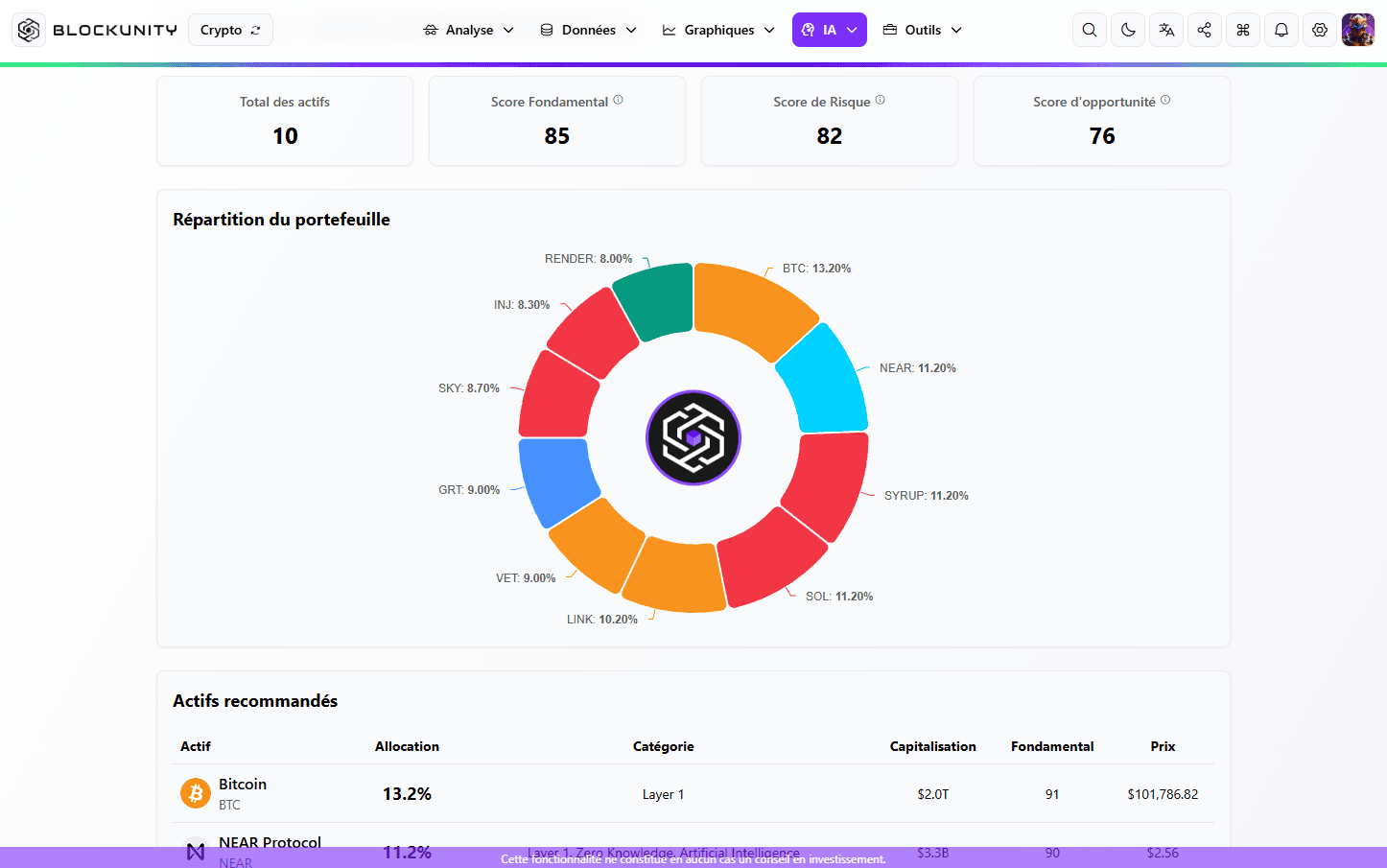Click info icon beside Score de Risque
Screen dimensions: 1387x868
tap(880, 100)
